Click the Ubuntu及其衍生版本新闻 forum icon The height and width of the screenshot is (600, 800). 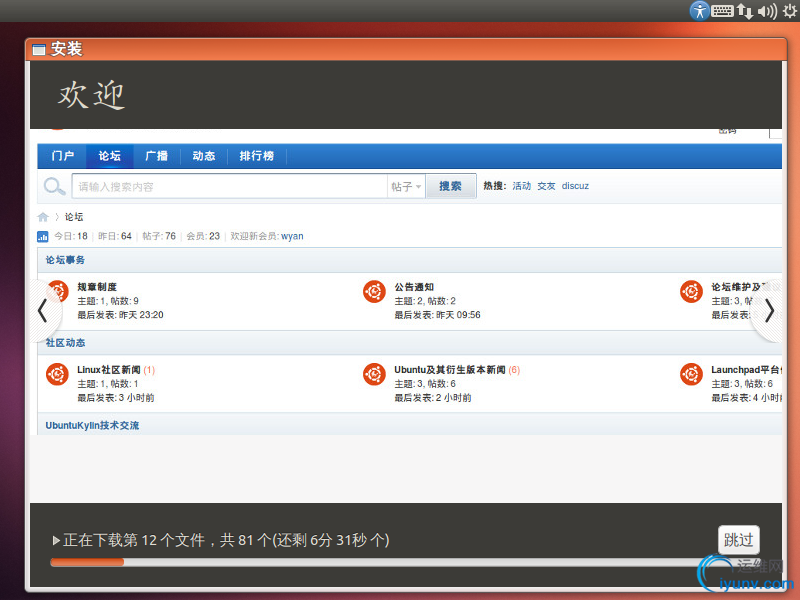point(374,374)
